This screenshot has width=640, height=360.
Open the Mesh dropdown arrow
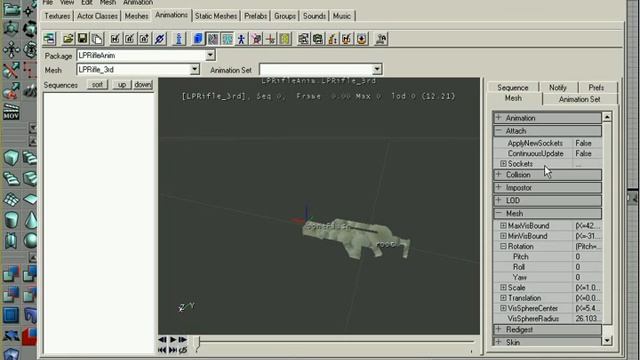[195, 69]
